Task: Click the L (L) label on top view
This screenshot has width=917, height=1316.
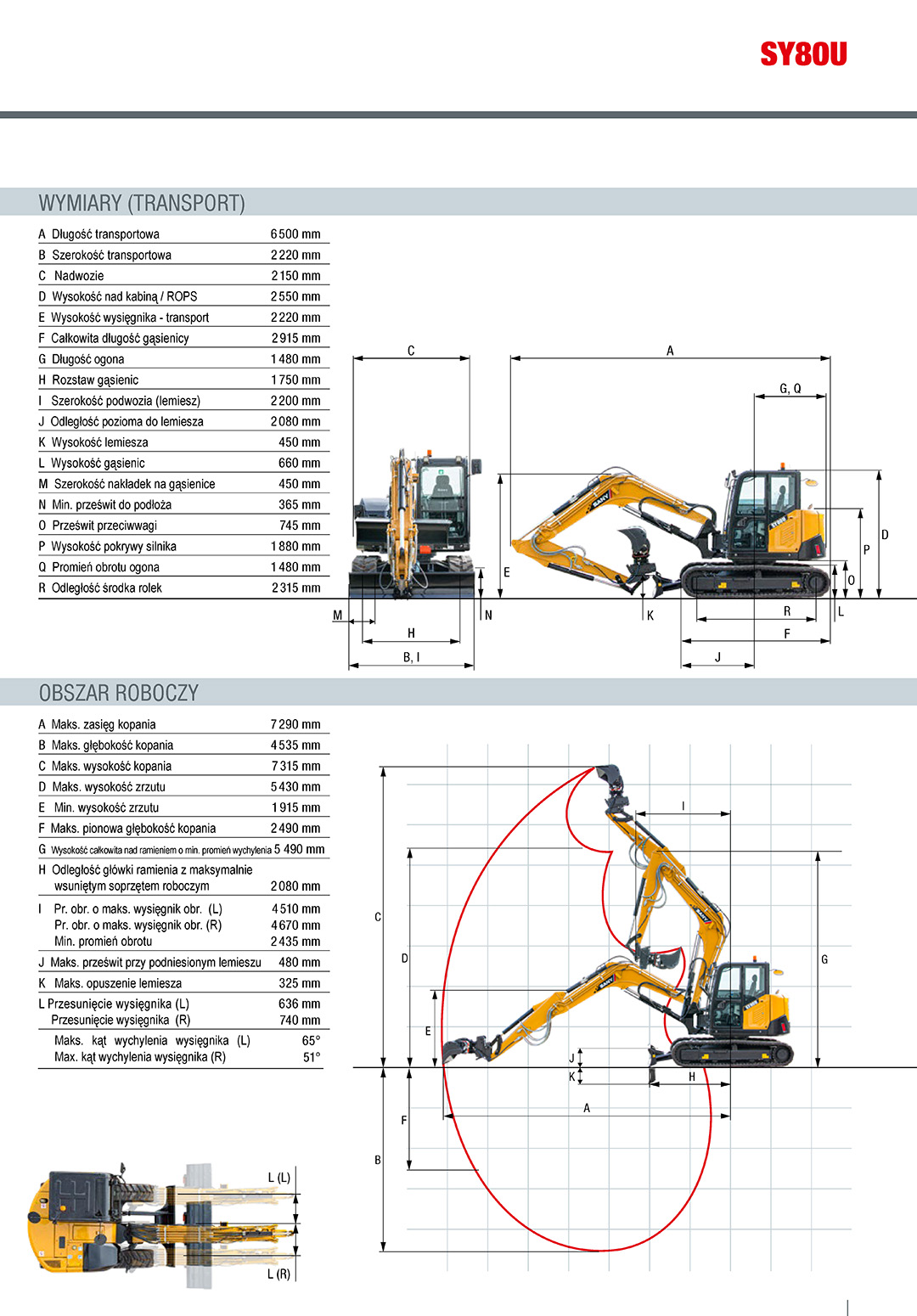Action: coord(279,1178)
